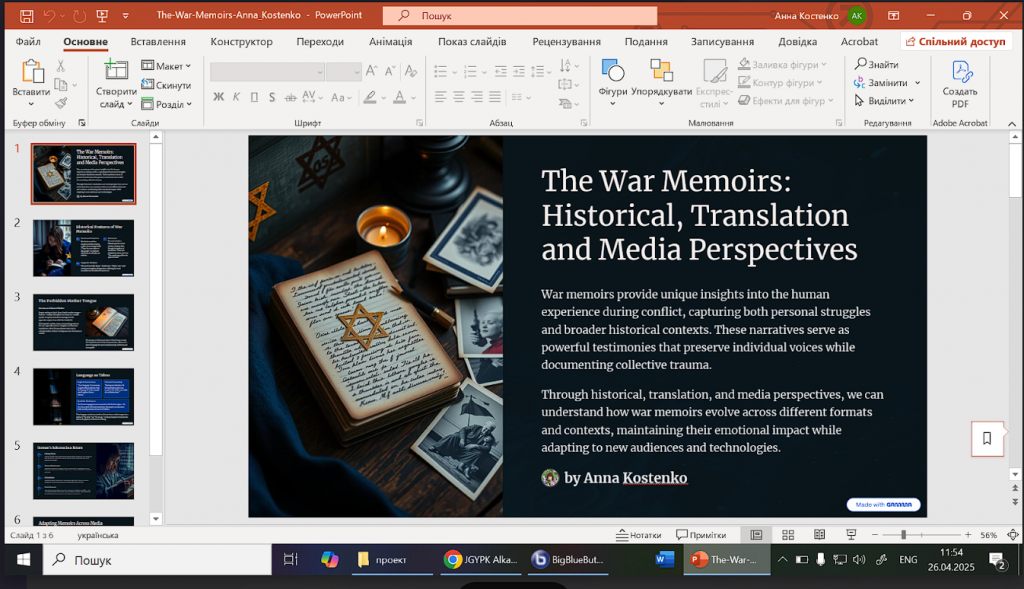Switch to Slide Sorter view
Viewport: 1024px width, 589px height.
(788, 535)
